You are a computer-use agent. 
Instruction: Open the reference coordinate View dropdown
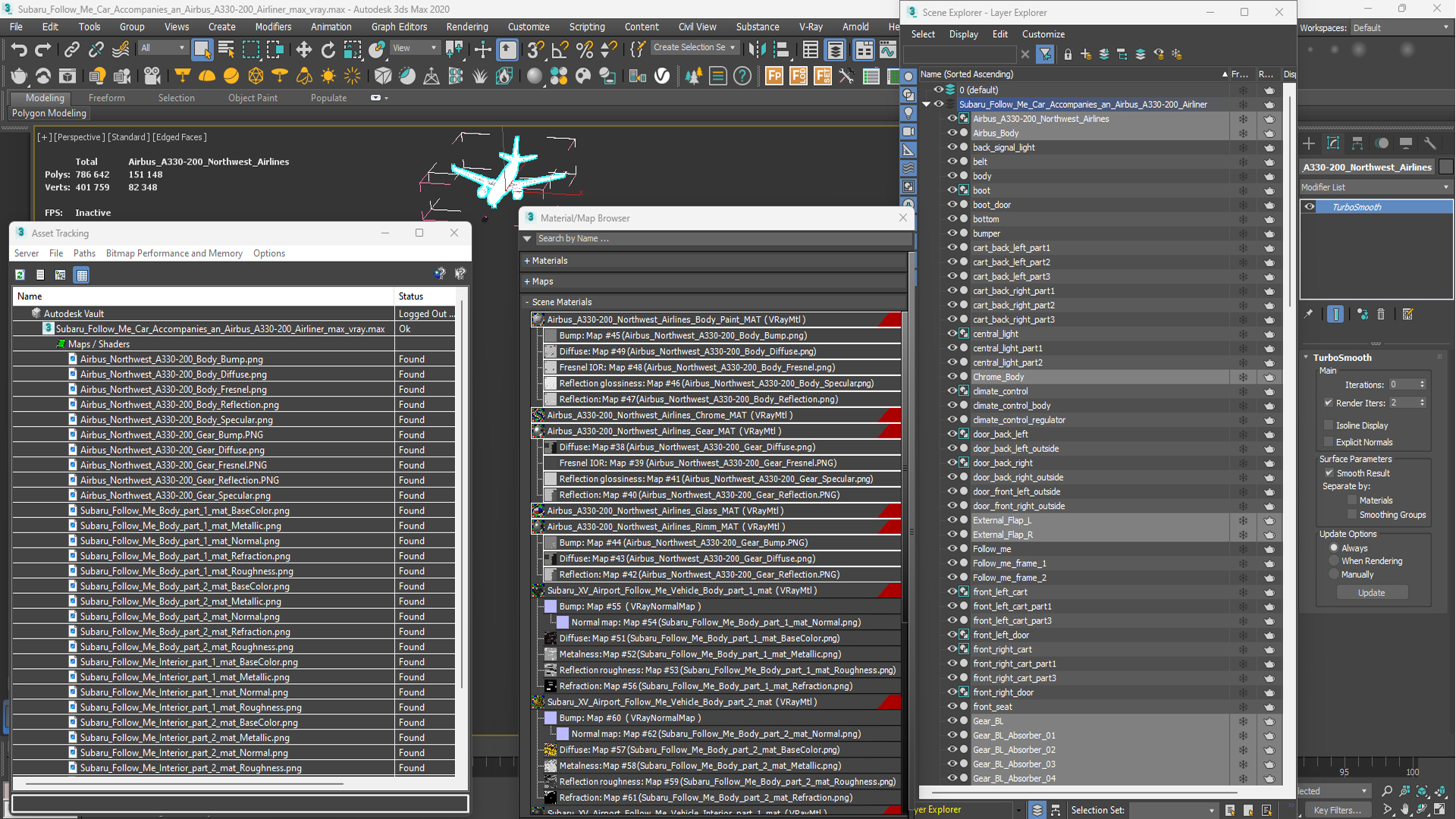[x=415, y=48]
